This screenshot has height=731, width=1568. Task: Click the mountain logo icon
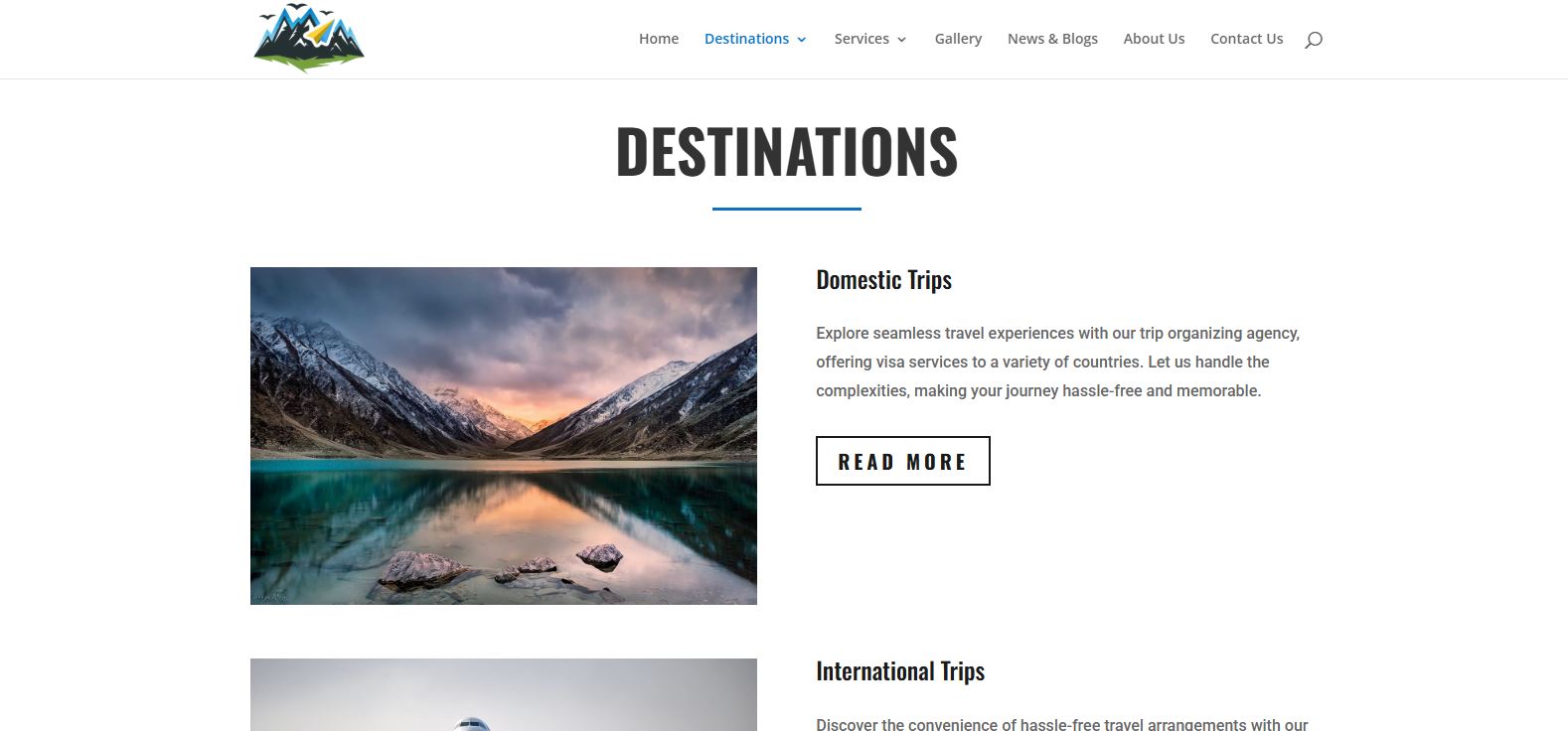click(x=308, y=38)
